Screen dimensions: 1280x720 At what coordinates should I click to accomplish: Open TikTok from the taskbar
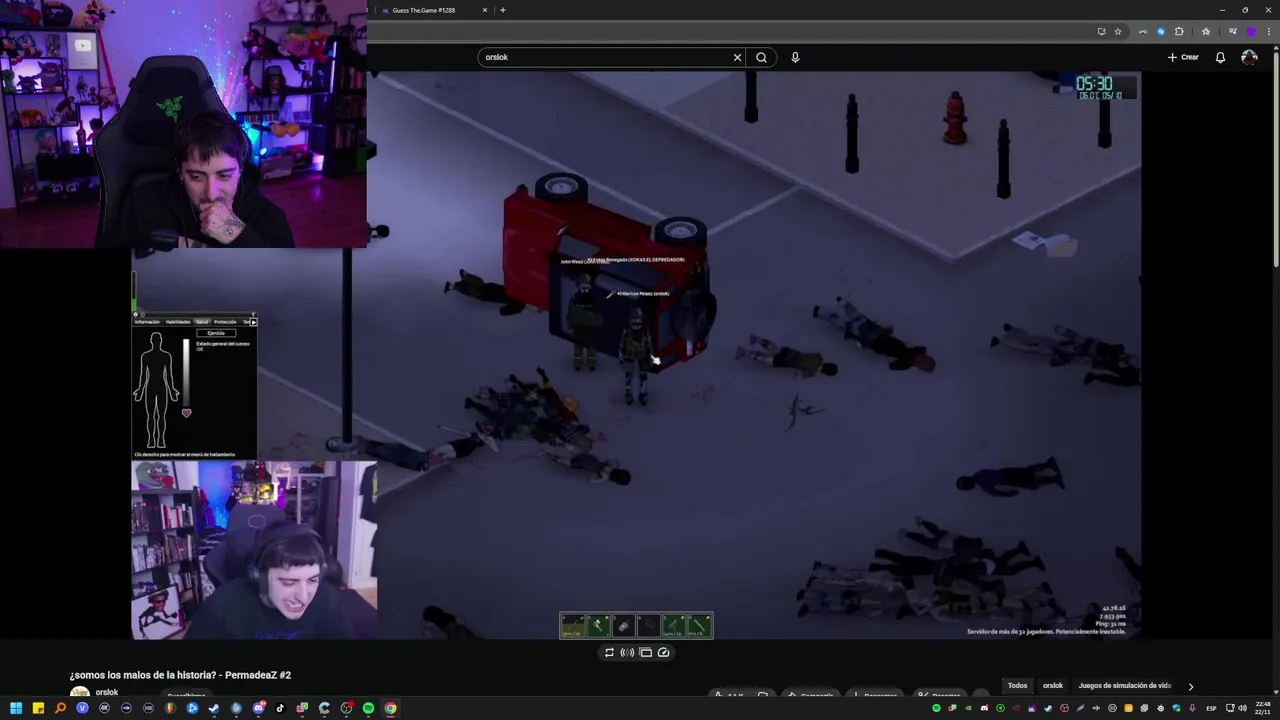tap(280, 708)
